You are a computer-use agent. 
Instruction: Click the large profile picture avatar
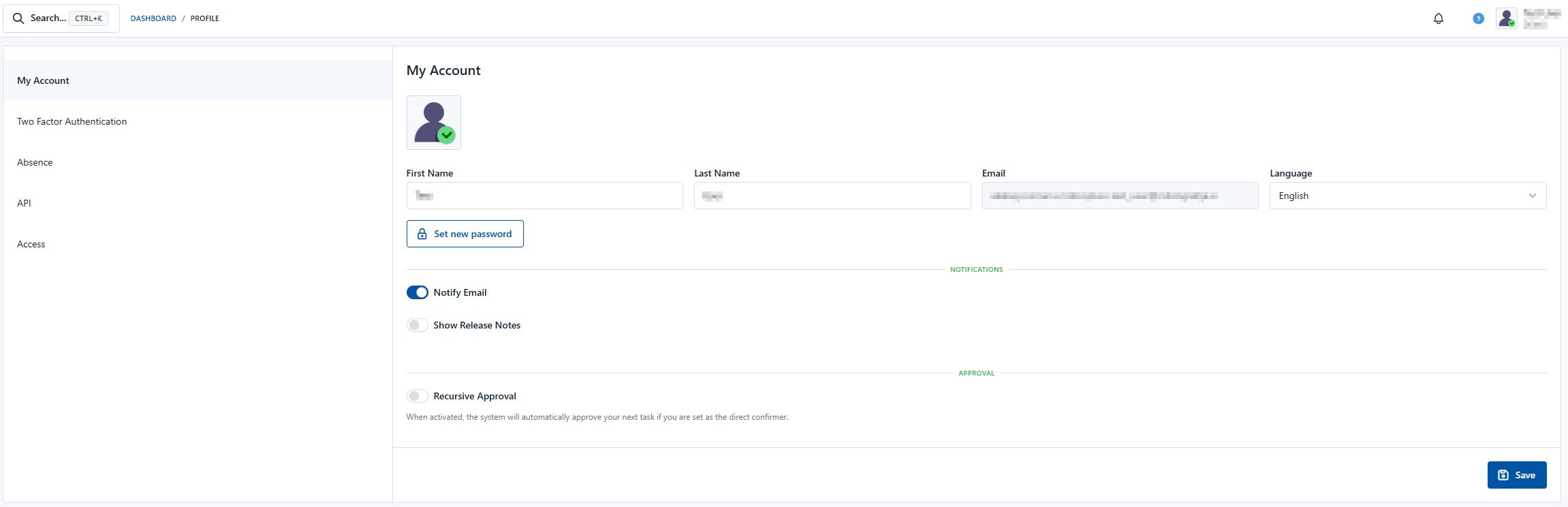[434, 123]
